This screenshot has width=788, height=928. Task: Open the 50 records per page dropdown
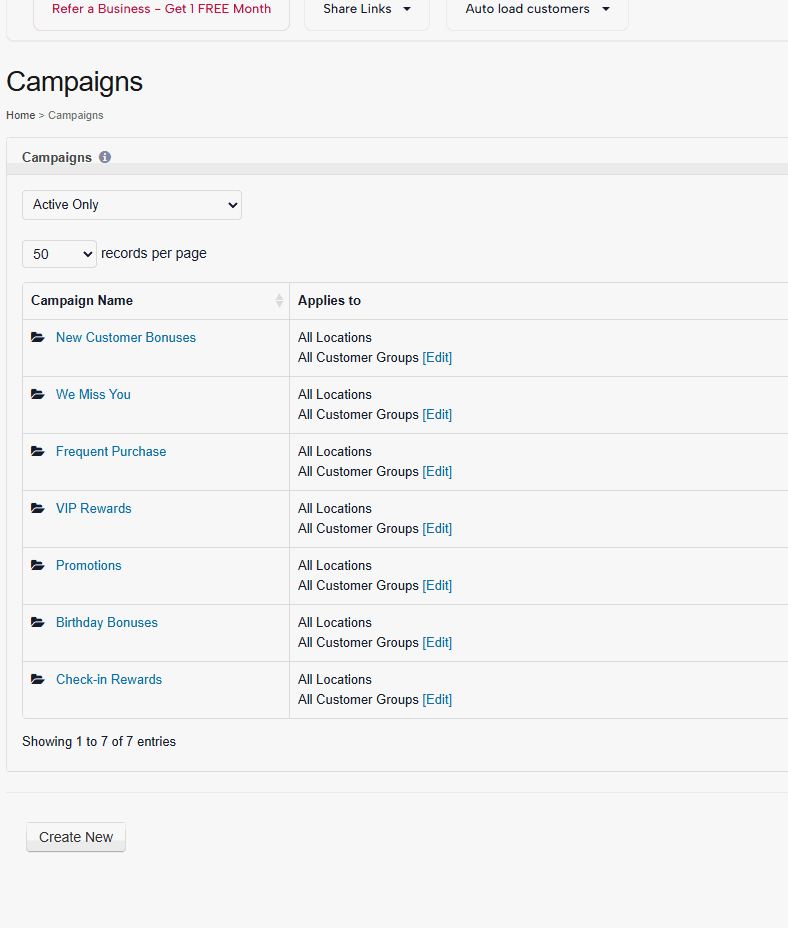click(x=59, y=254)
